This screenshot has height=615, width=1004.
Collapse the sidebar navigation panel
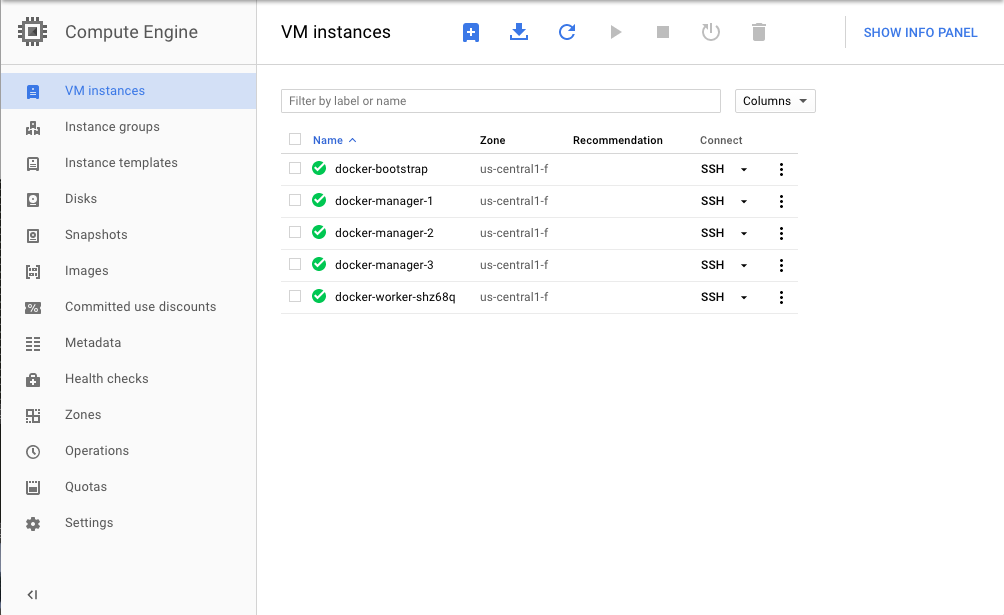[32, 594]
